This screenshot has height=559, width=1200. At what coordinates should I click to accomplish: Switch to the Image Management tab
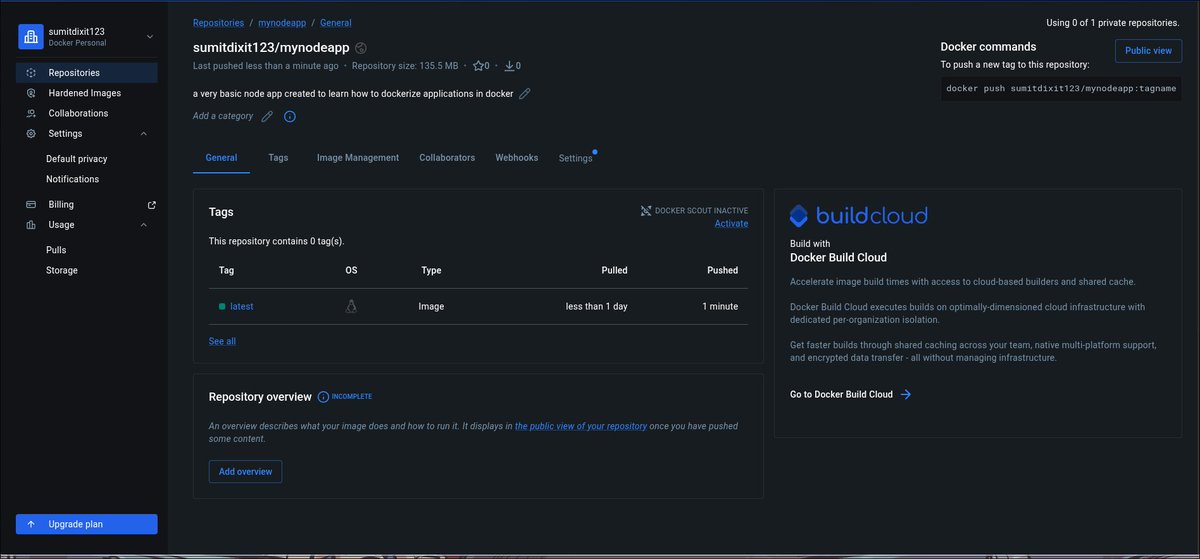pos(358,158)
